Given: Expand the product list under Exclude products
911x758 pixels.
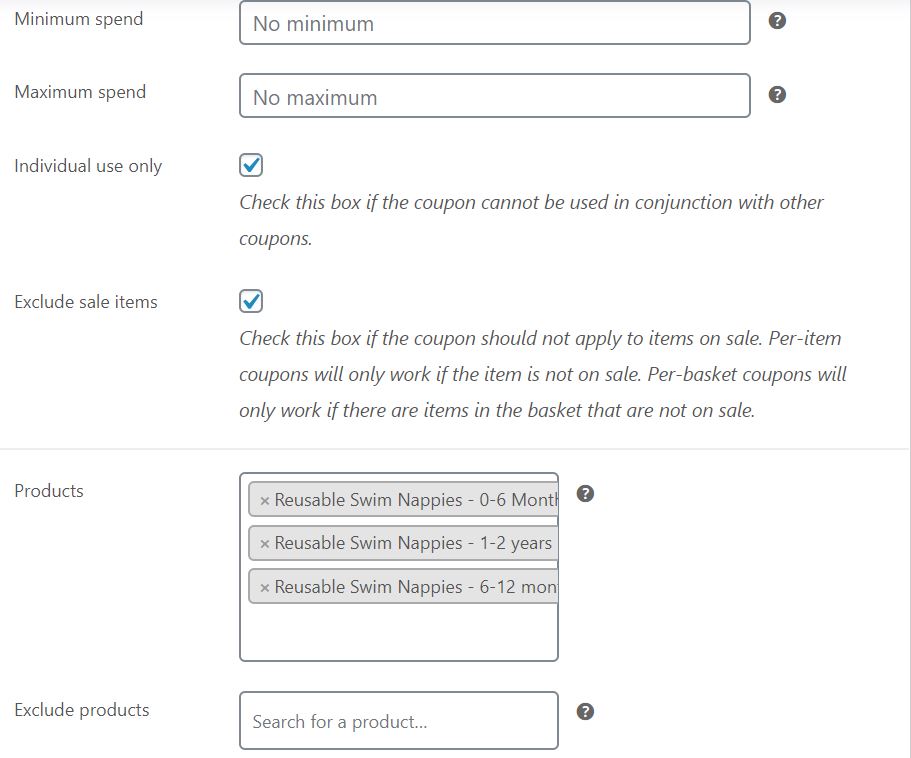Looking at the screenshot, I should point(397,720).
